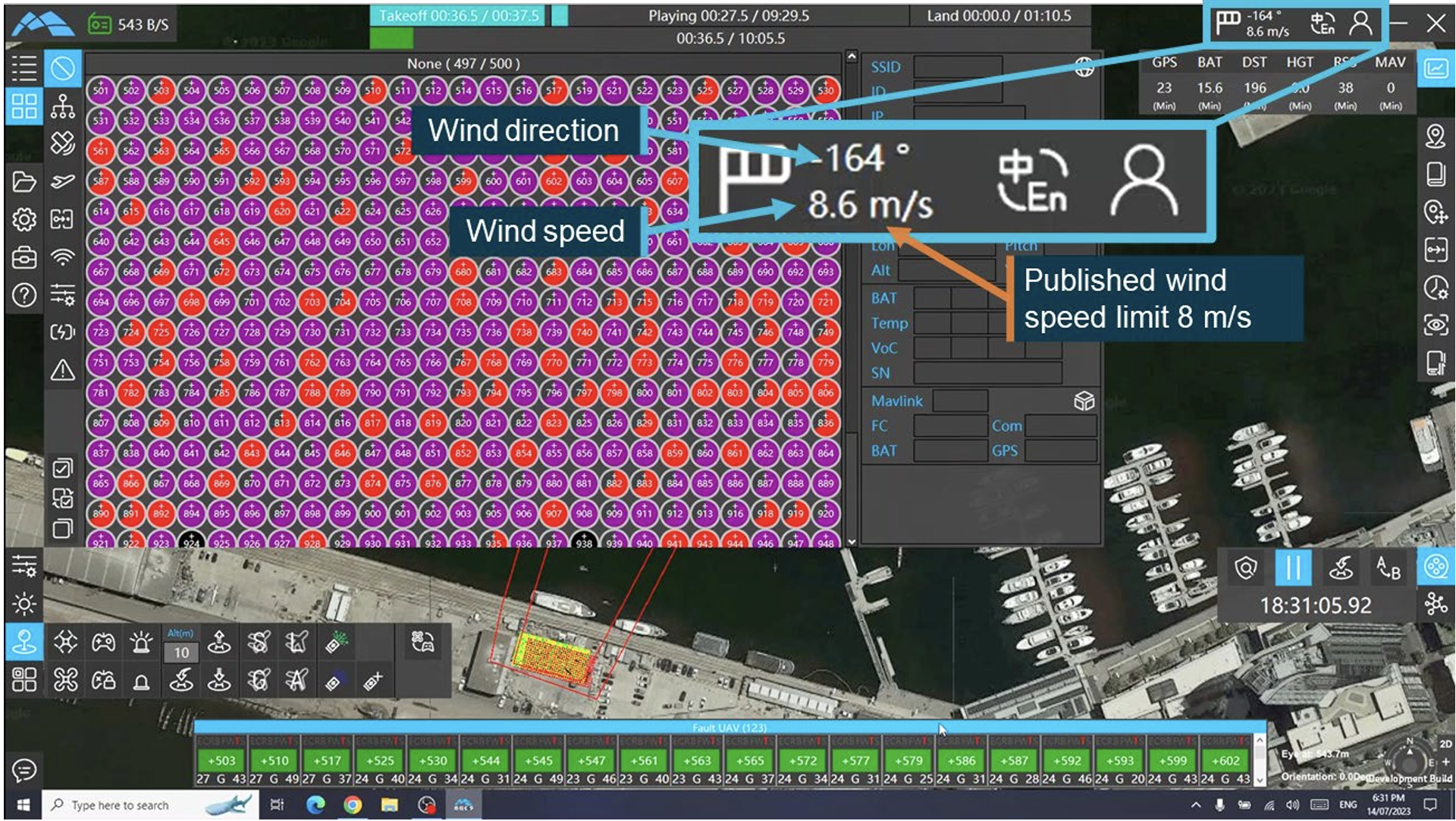
Task: Click the map location pin icon on right
Action: [x=1436, y=137]
